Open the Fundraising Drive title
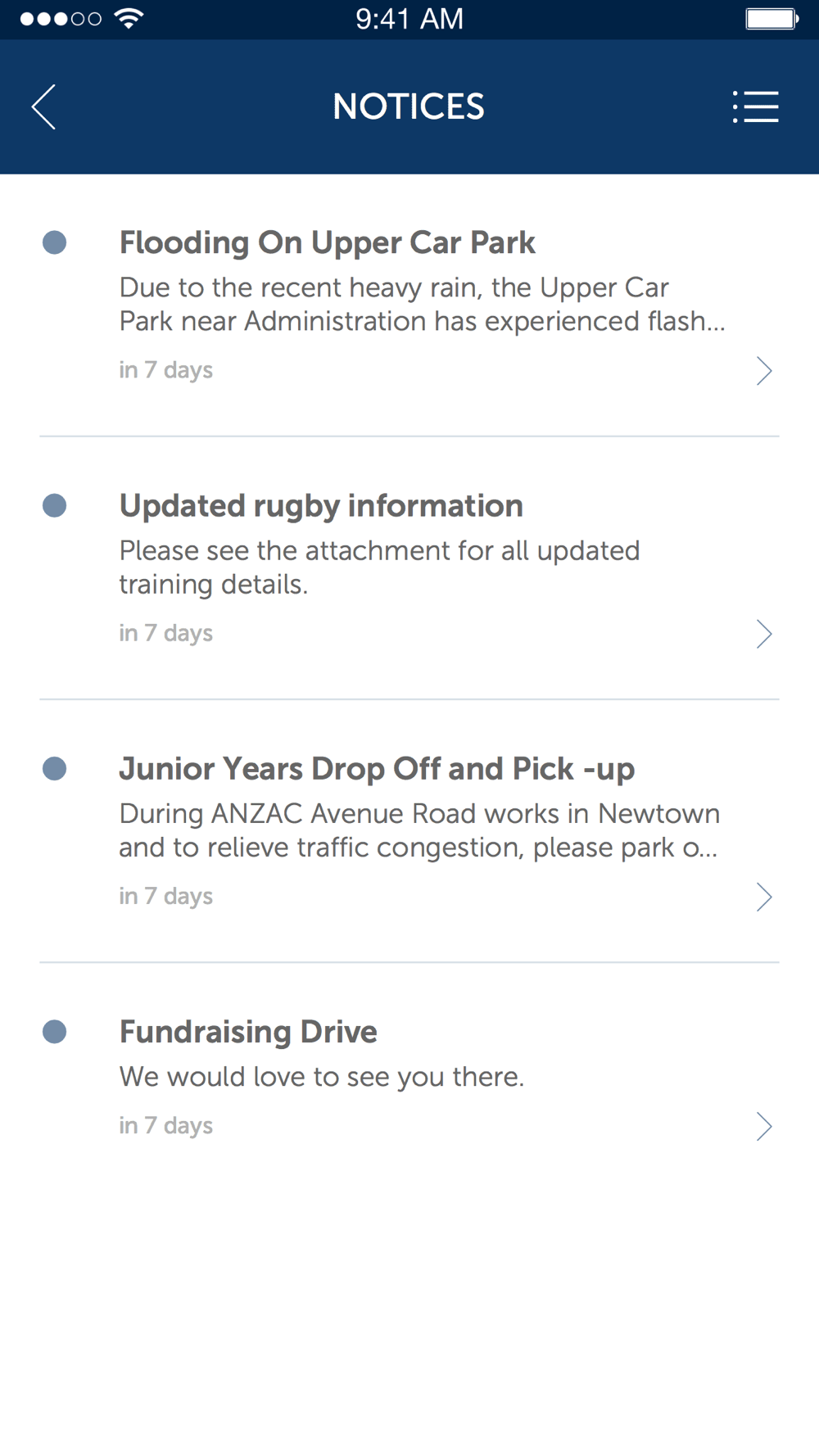The width and height of the screenshot is (819, 1456). pos(248,1032)
